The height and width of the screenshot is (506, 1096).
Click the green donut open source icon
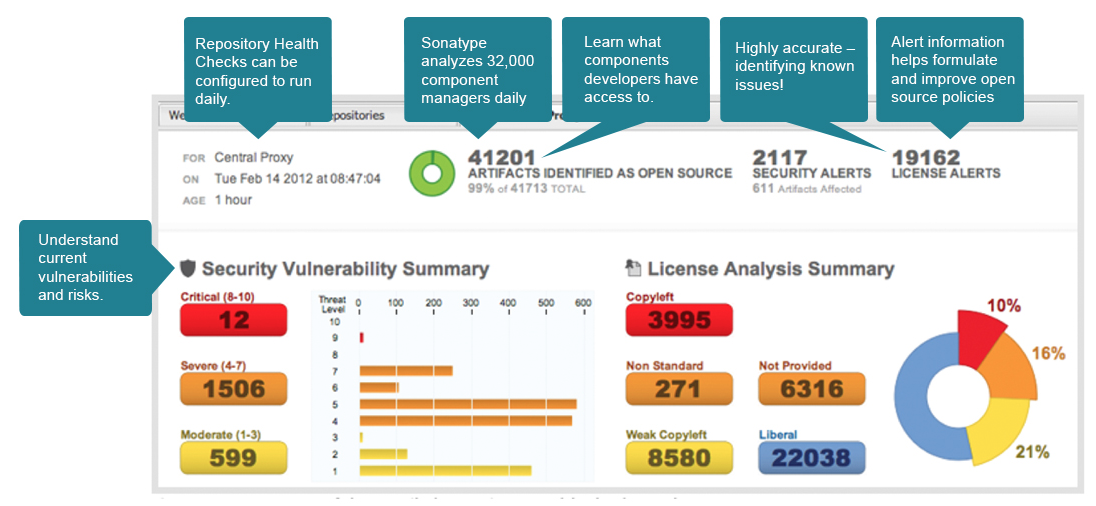[x=433, y=173]
